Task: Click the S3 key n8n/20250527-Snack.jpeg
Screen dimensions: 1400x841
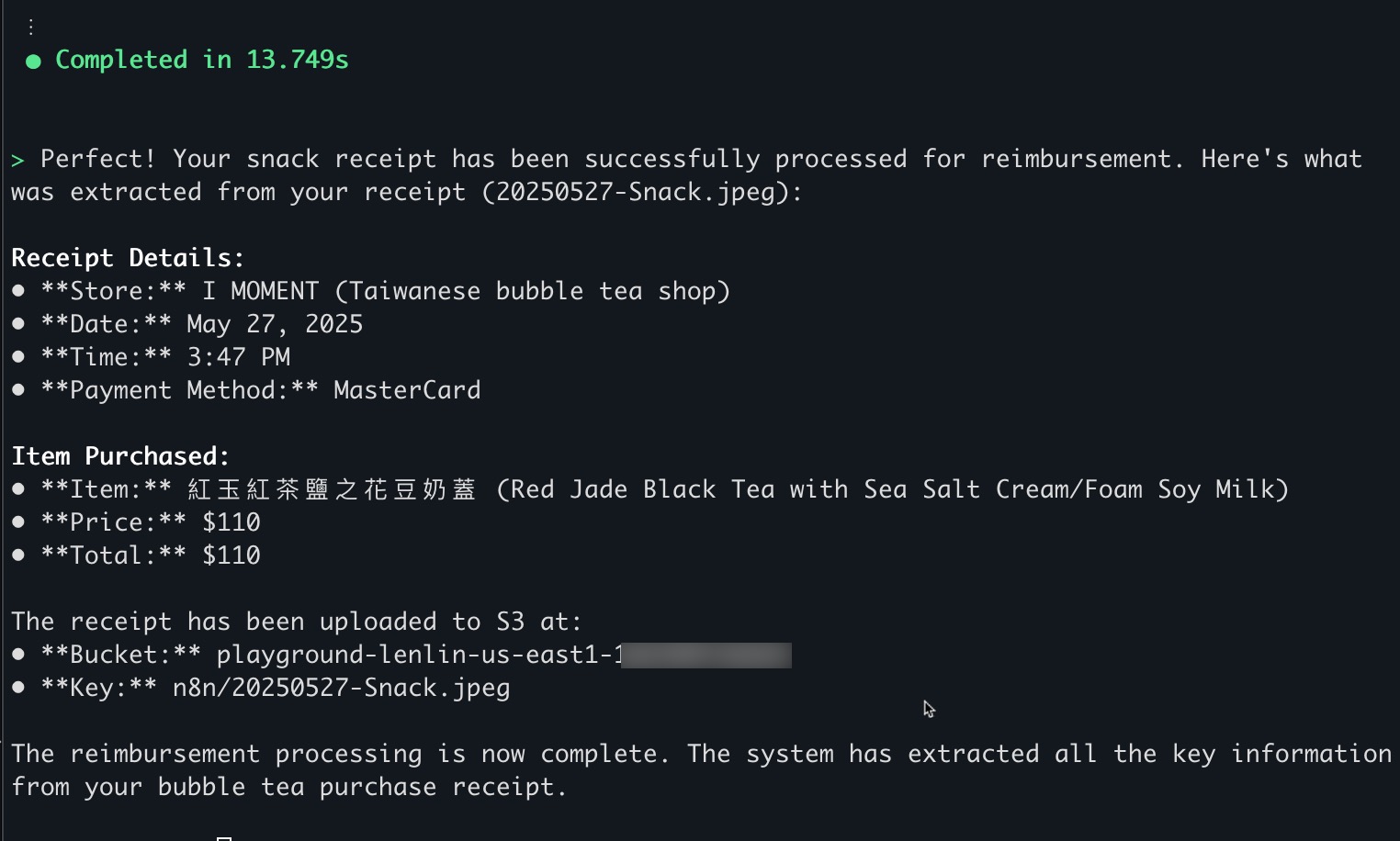Action: coord(341,688)
